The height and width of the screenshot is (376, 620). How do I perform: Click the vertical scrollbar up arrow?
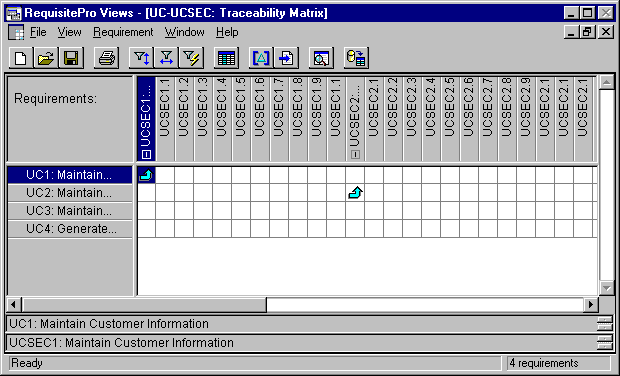(606, 83)
